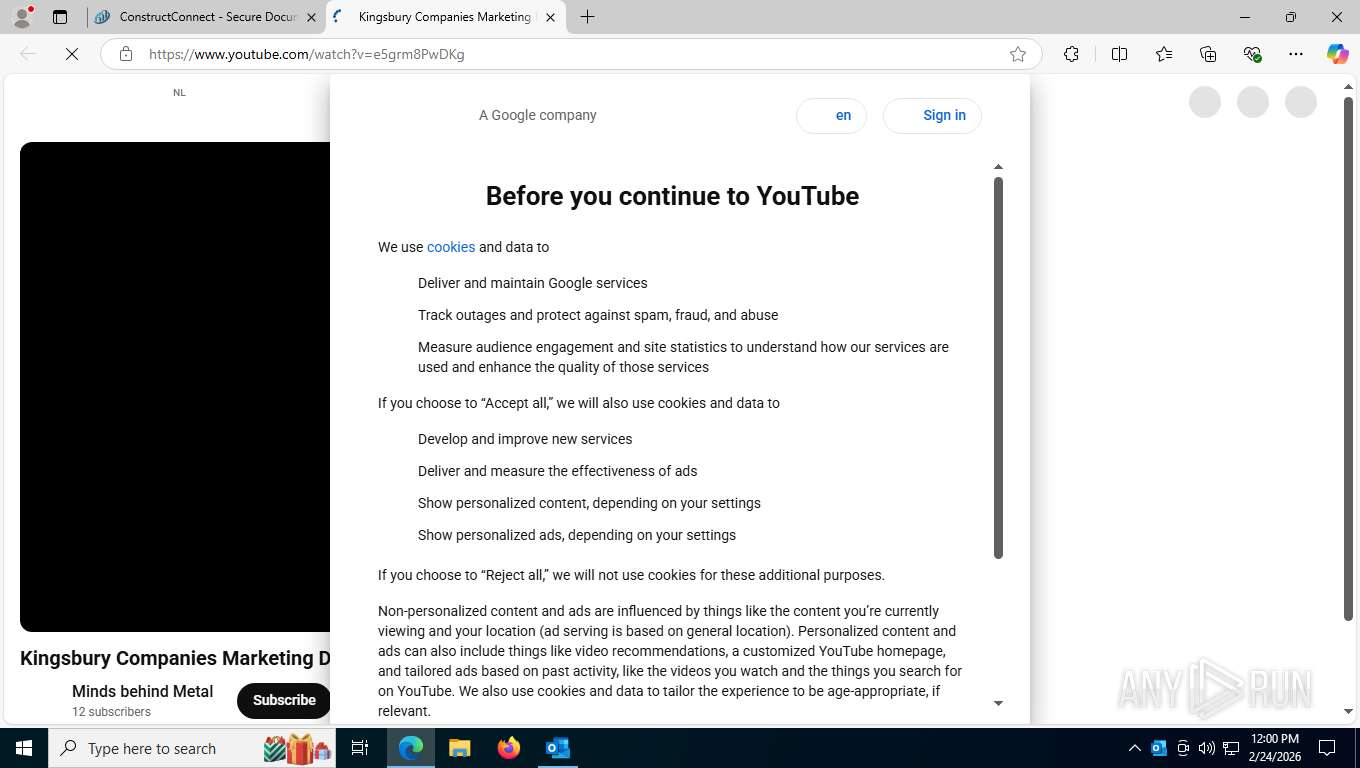The width and height of the screenshot is (1360, 768).
Task: Open the Collections icon
Action: pos(1208,54)
